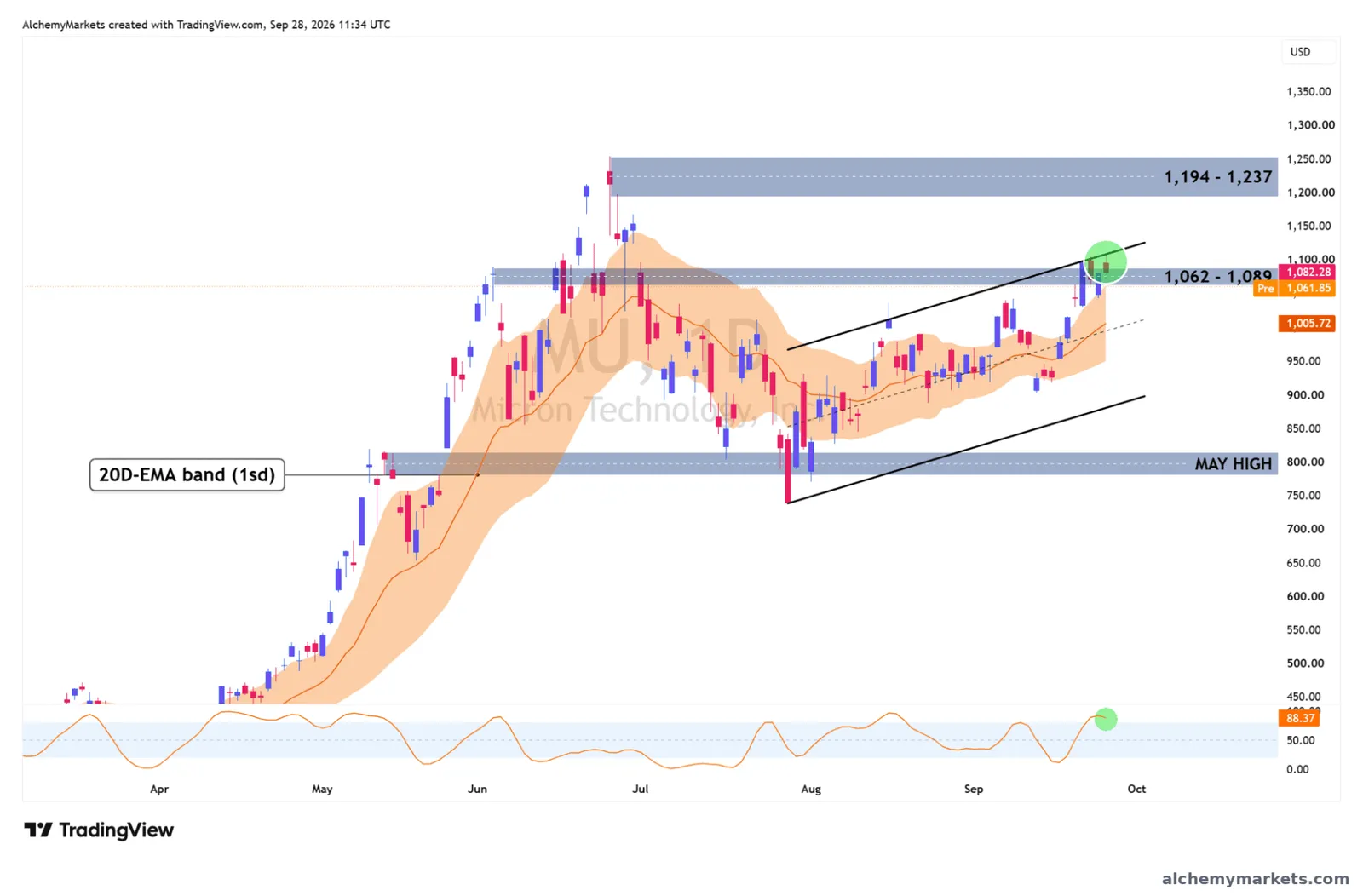Click the 1,150.00 price axis label
This screenshot has height=896, width=1363.
[1308, 227]
